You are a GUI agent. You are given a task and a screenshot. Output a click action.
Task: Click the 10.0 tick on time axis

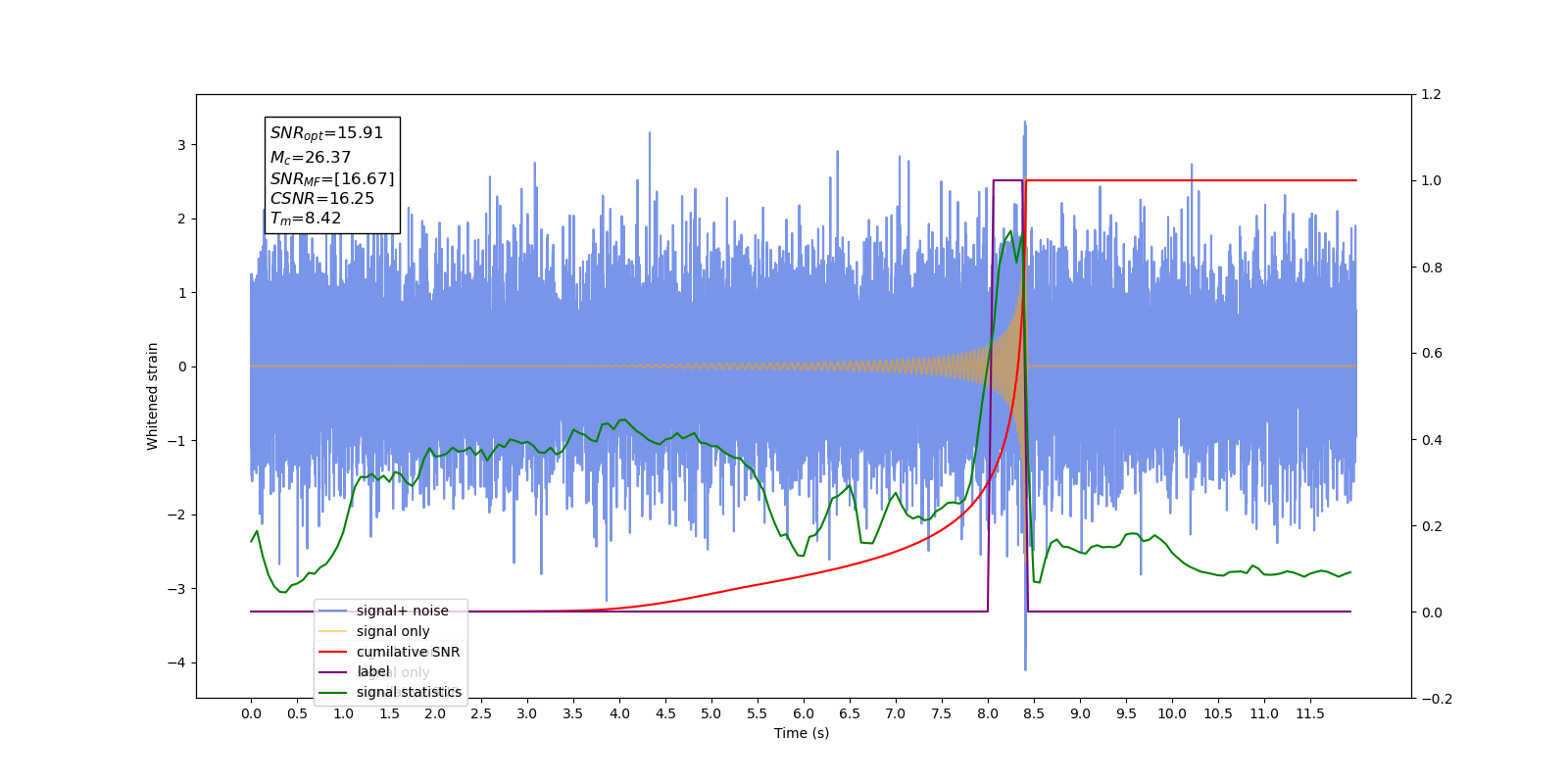click(1172, 713)
